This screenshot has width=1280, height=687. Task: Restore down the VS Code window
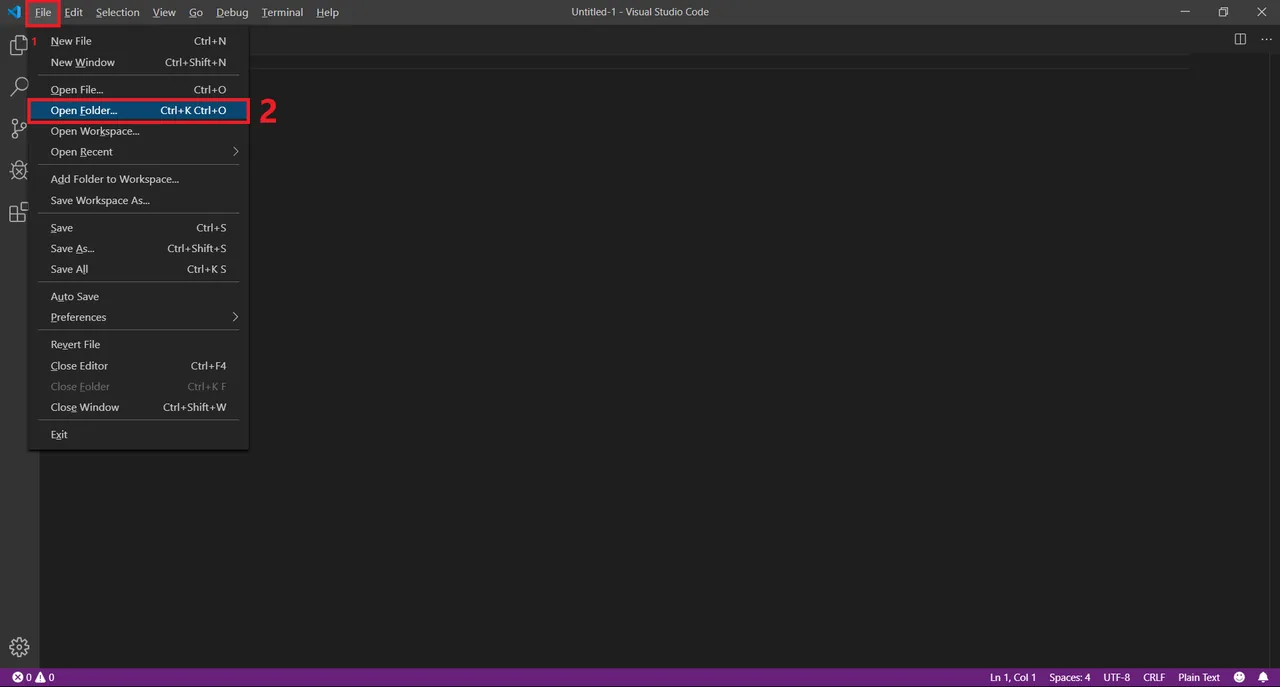click(1223, 12)
